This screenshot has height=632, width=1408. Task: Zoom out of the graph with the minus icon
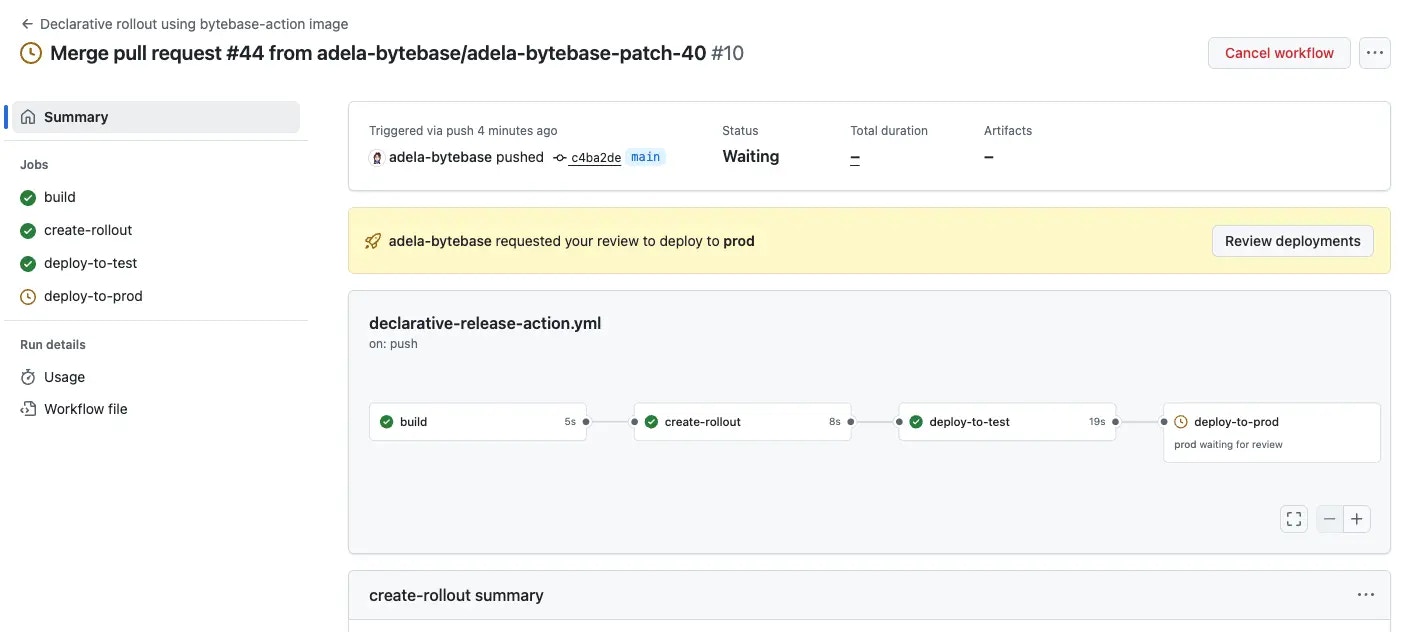coord(1329,518)
